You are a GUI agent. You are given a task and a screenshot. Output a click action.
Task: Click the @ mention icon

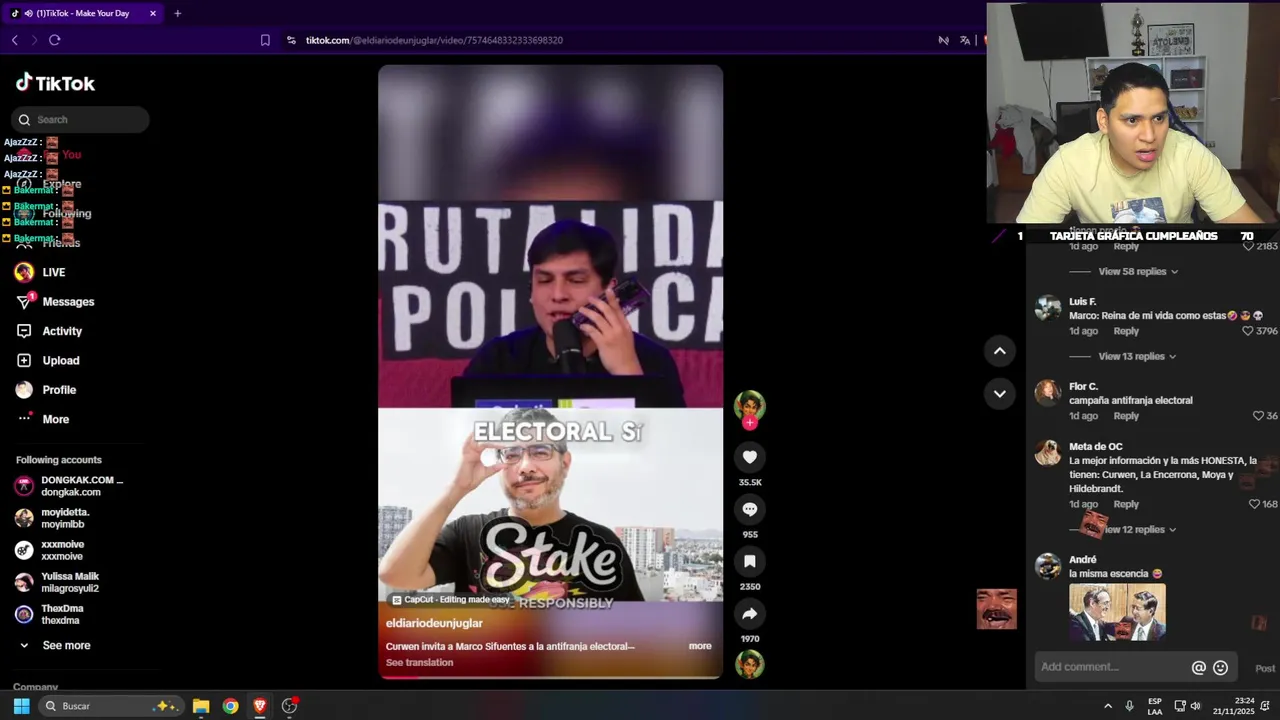click(1198, 668)
